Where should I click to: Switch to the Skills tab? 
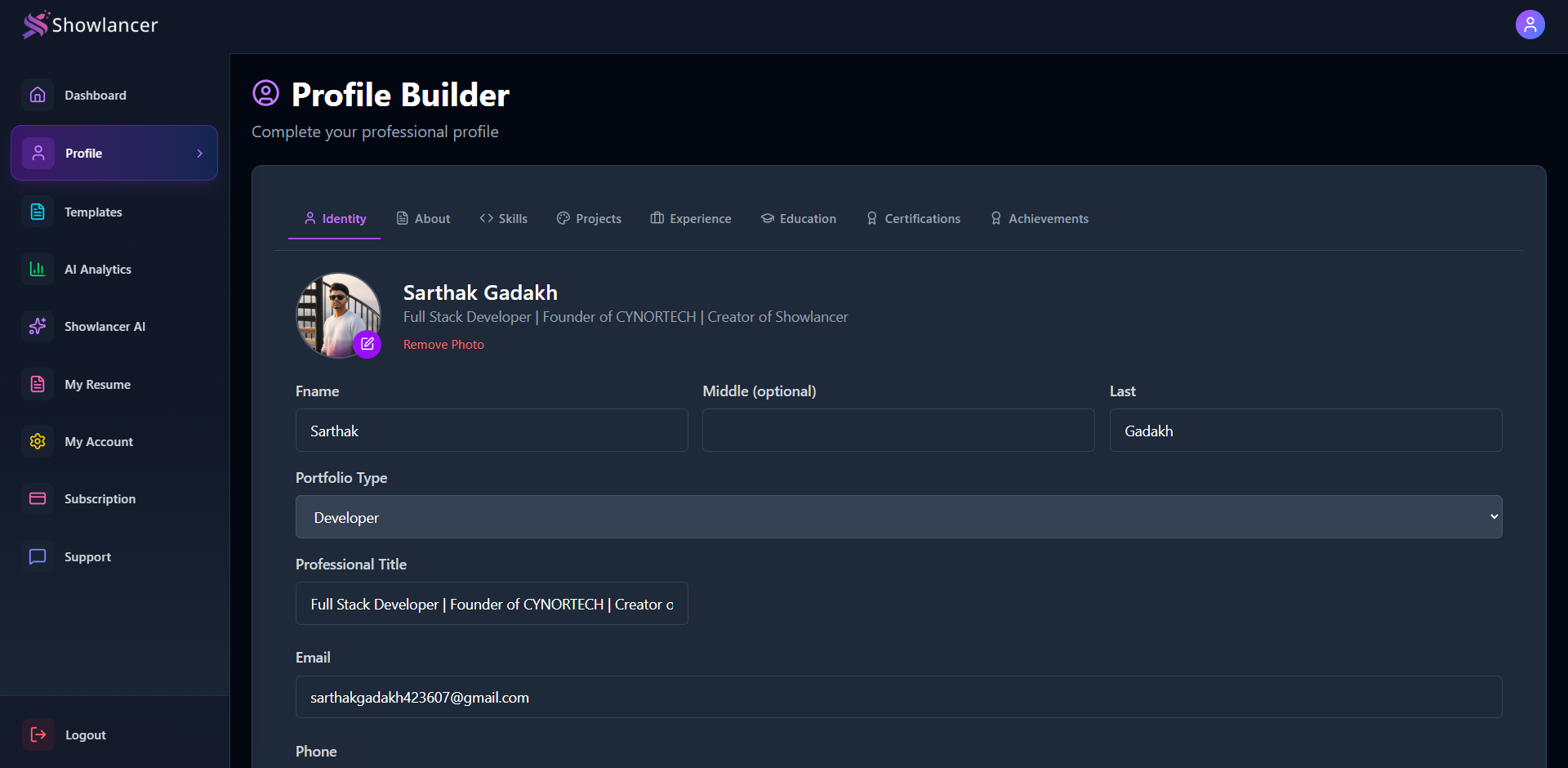tap(503, 219)
